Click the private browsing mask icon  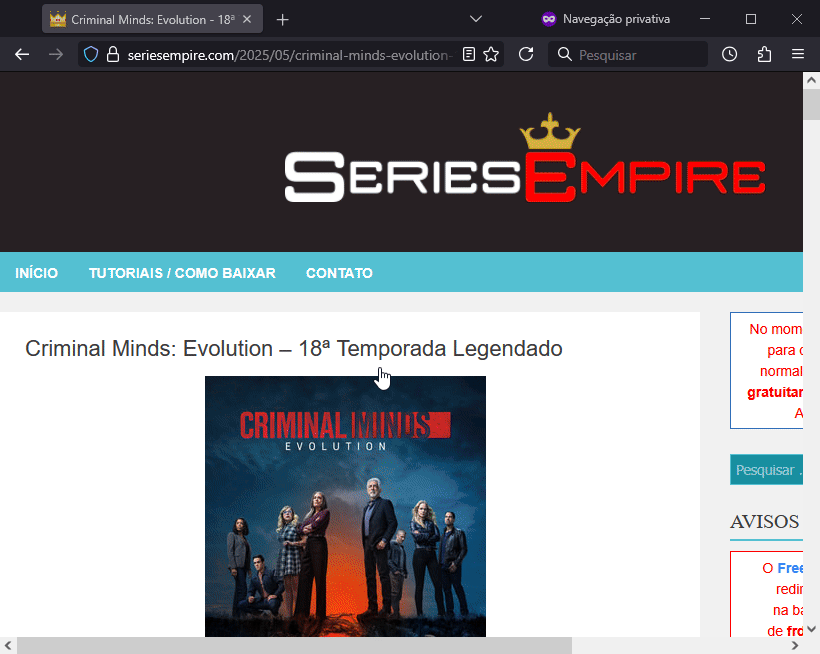(x=549, y=19)
